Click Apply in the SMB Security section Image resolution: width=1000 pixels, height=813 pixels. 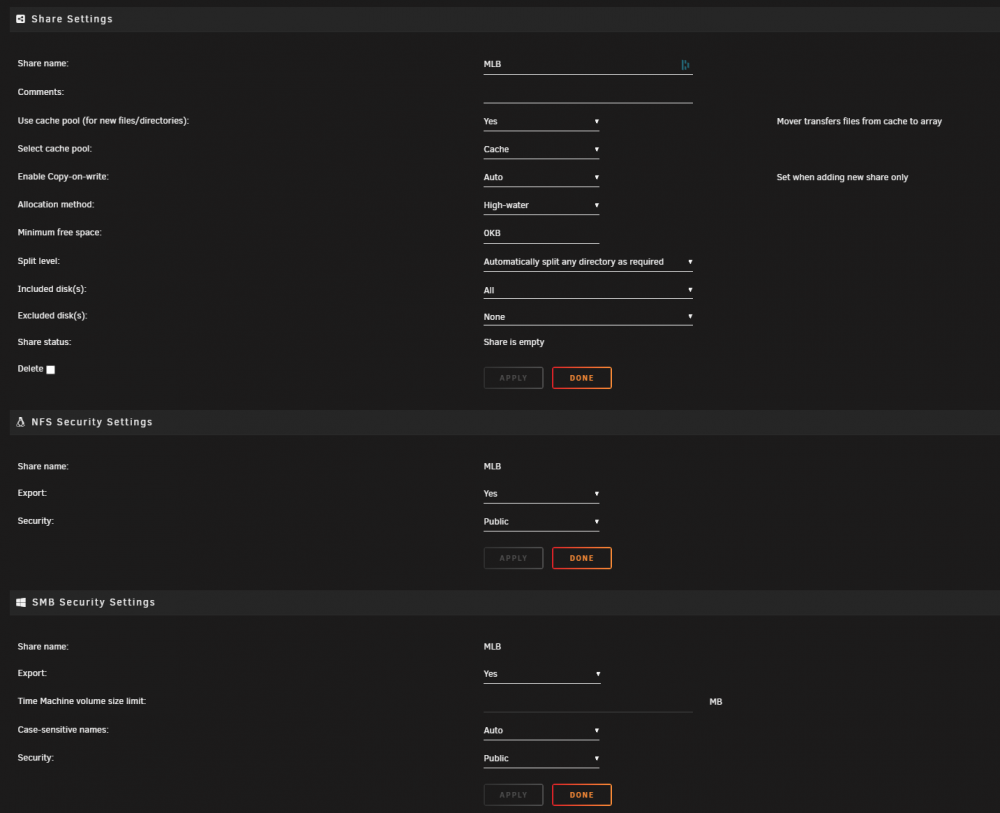pyautogui.click(x=513, y=795)
